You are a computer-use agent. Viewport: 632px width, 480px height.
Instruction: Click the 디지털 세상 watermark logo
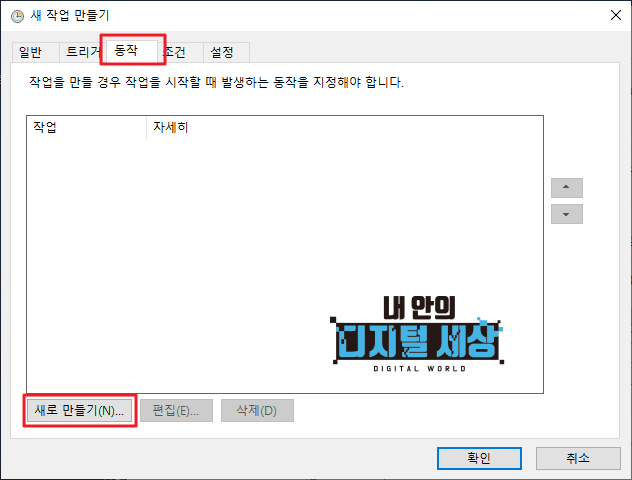point(418,334)
